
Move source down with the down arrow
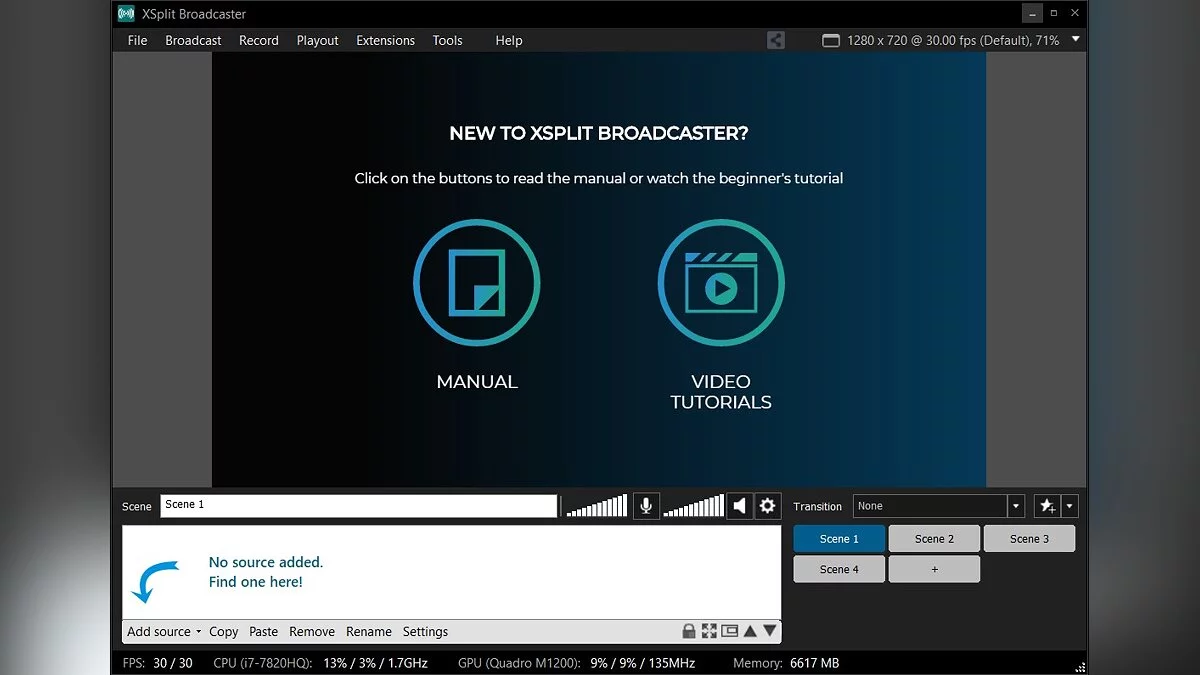(769, 631)
